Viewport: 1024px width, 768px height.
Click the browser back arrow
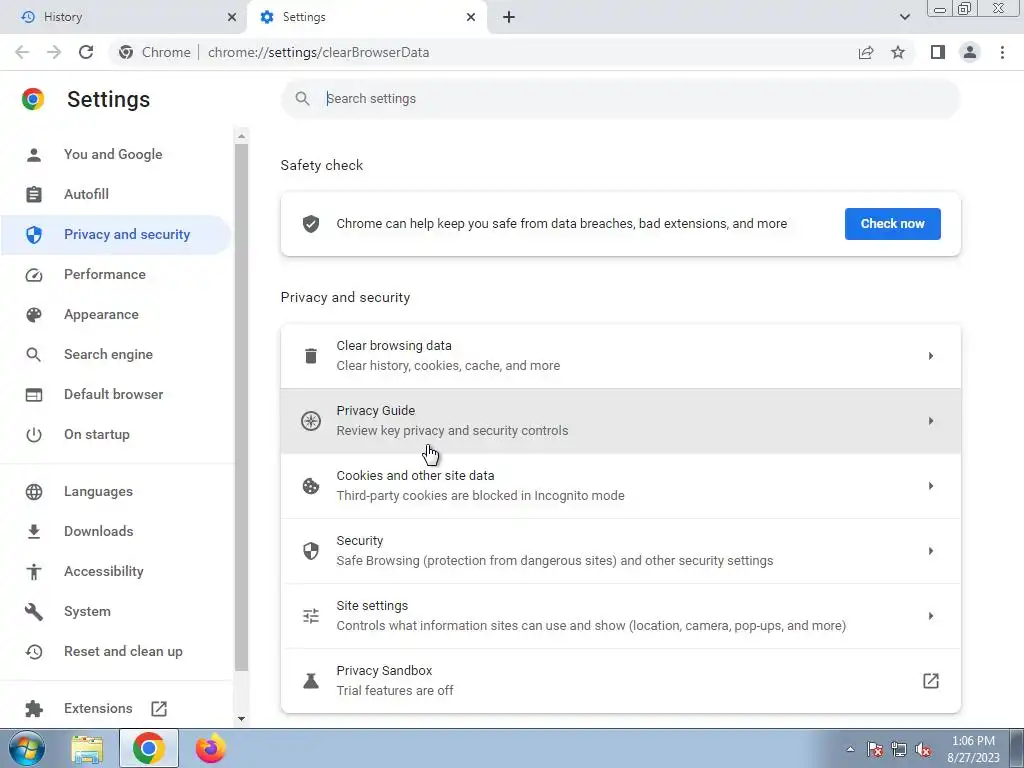pos(22,52)
